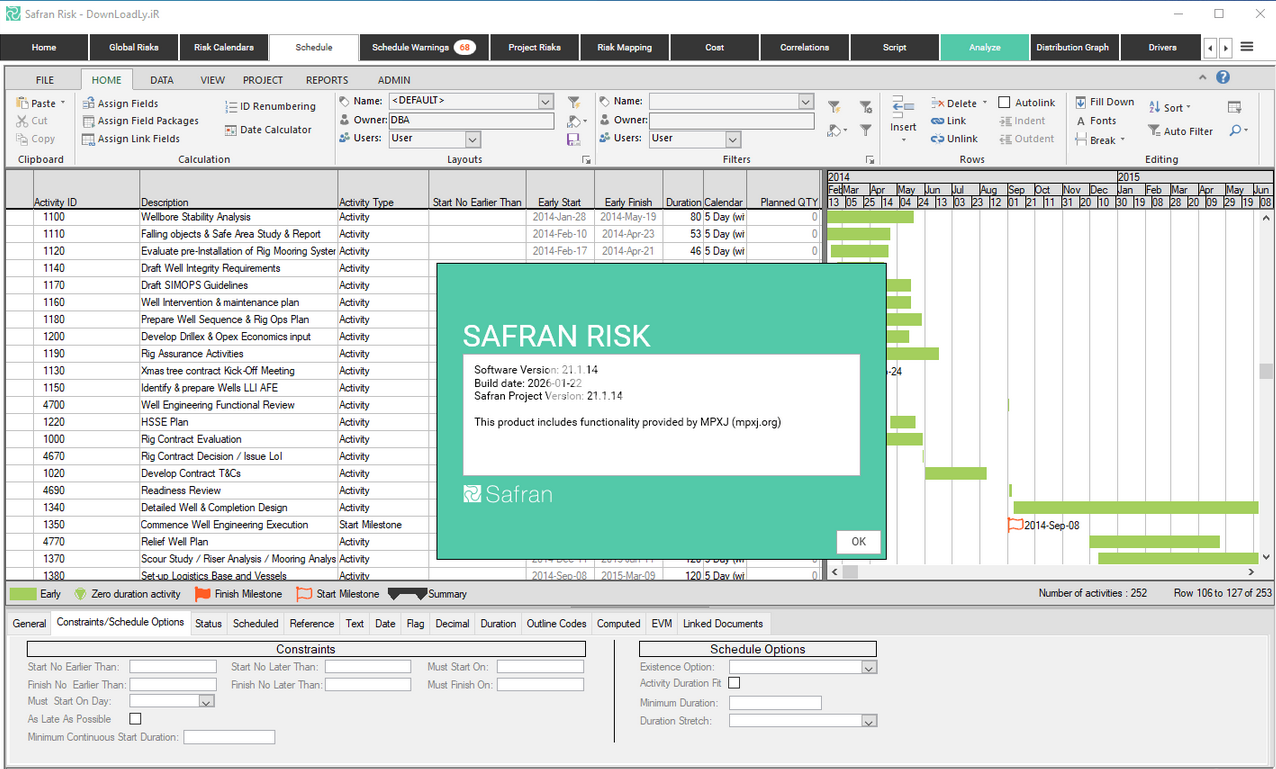The width and height of the screenshot is (1276, 769).
Task: Go to the Analyze tab
Action: pos(985,47)
